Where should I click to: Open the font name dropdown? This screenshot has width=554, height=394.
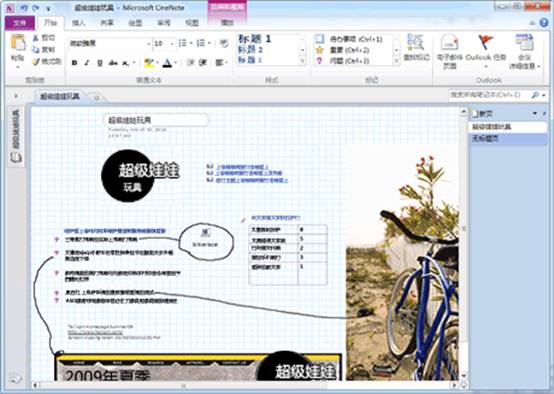148,43
